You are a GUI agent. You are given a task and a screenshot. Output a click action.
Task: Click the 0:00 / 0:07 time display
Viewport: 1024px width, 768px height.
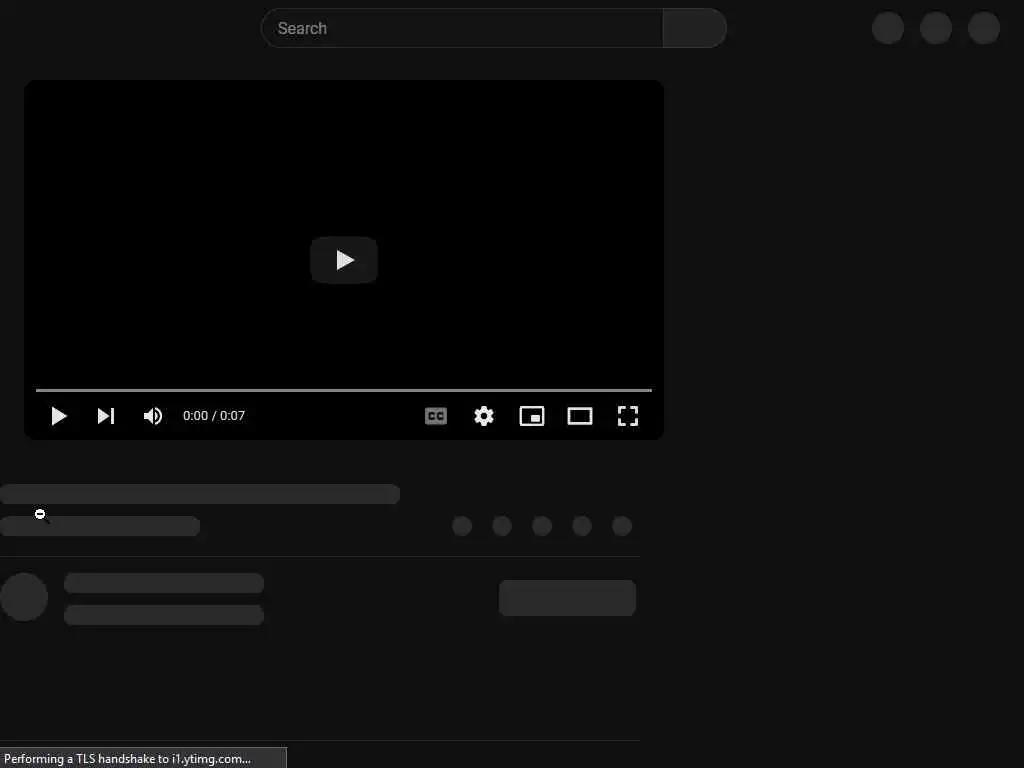point(214,416)
